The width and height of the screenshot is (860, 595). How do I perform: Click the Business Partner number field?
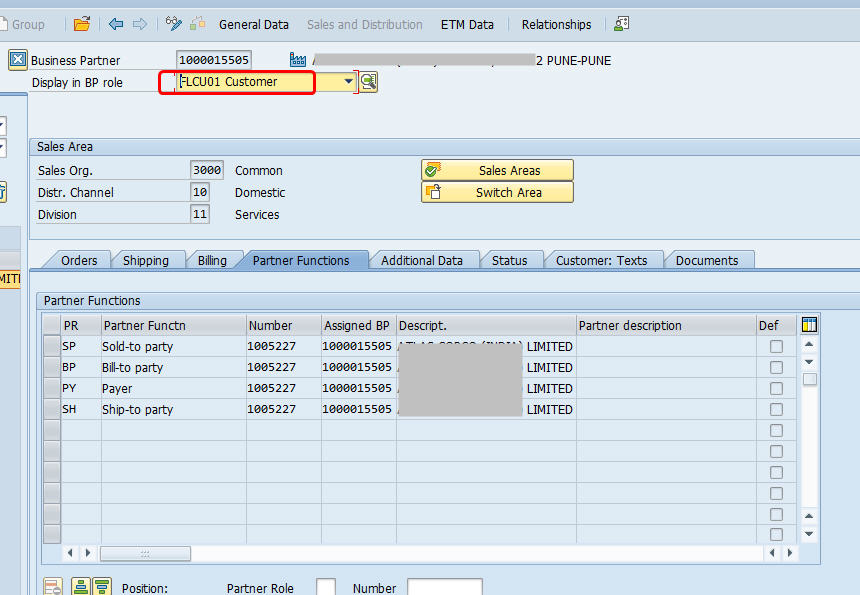point(214,60)
